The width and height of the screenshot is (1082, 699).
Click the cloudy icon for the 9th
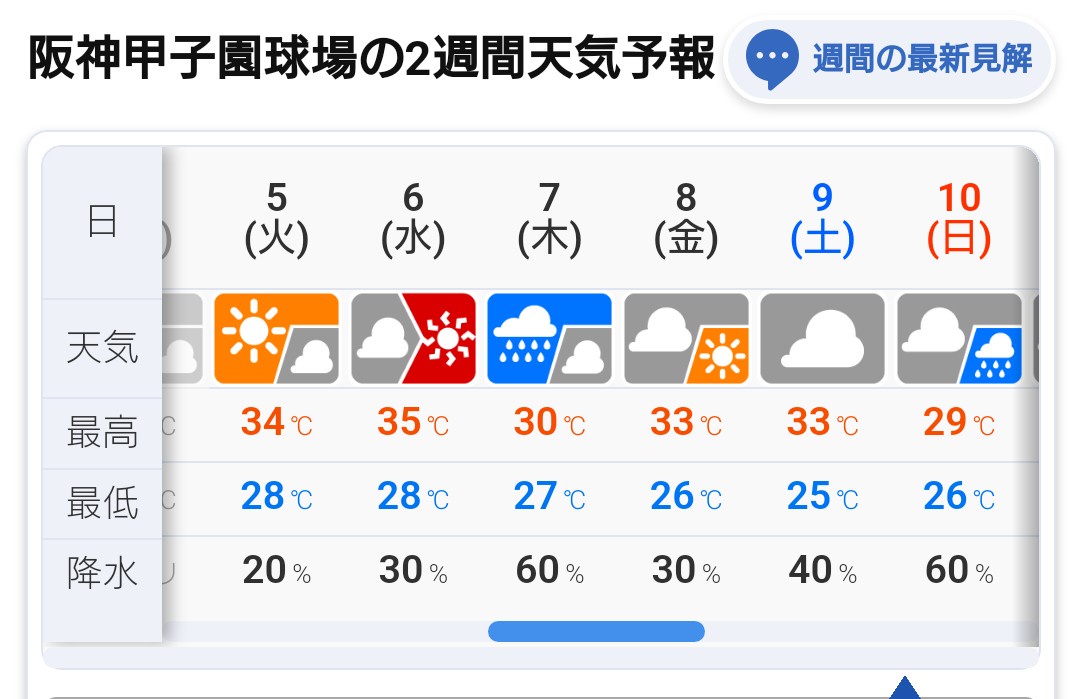[x=823, y=338]
